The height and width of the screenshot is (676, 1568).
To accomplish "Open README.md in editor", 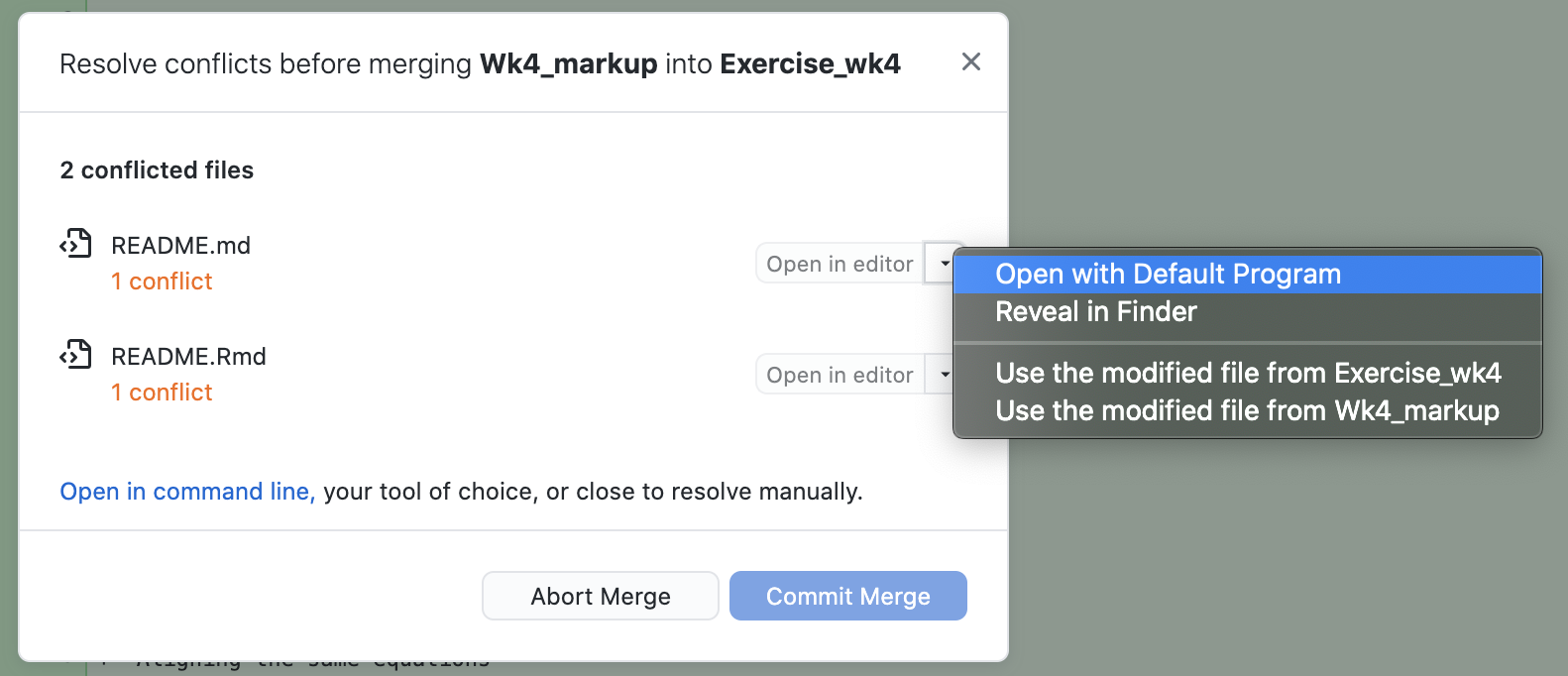I will [840, 264].
